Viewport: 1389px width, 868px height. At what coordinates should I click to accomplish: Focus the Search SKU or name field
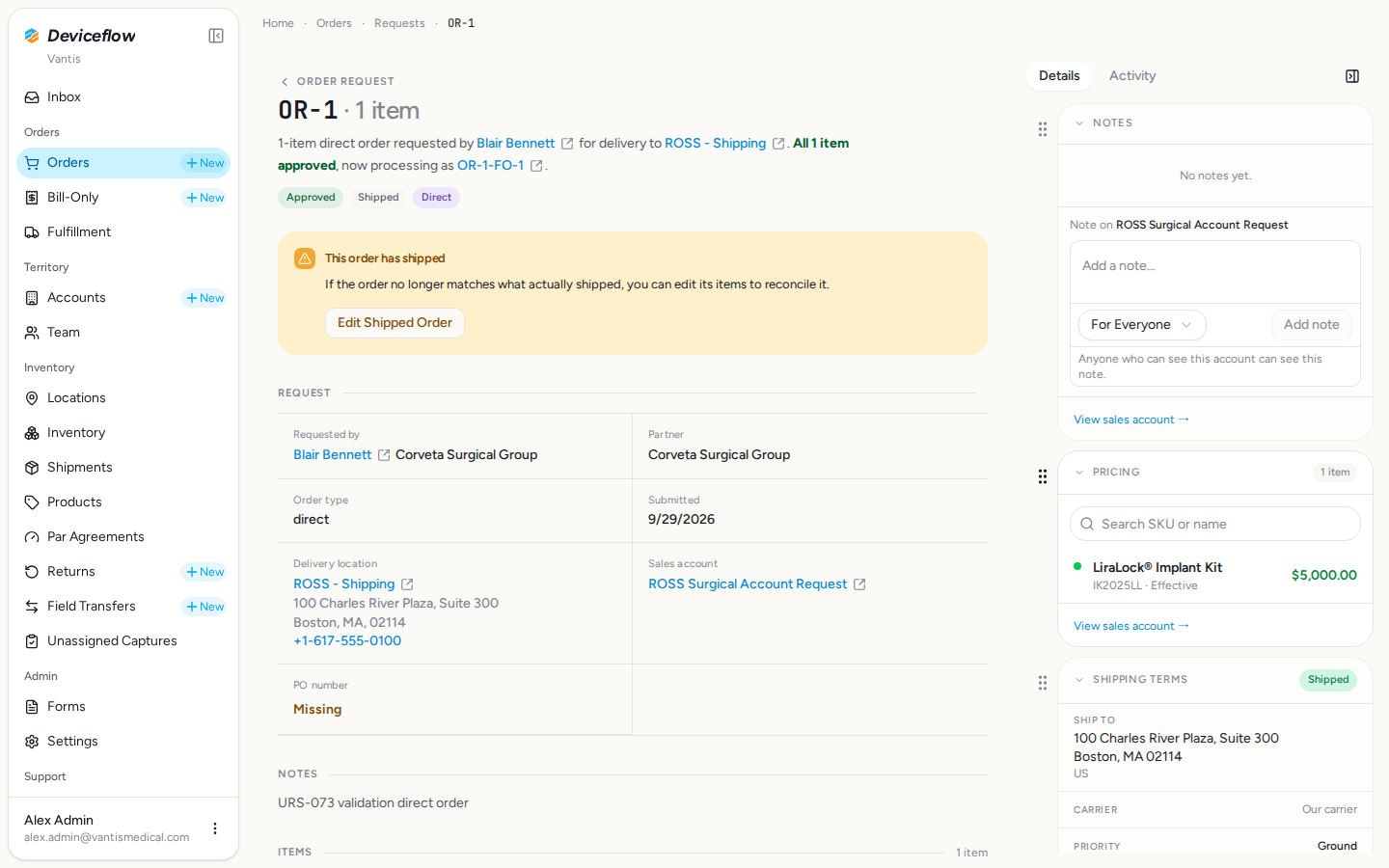1215,524
